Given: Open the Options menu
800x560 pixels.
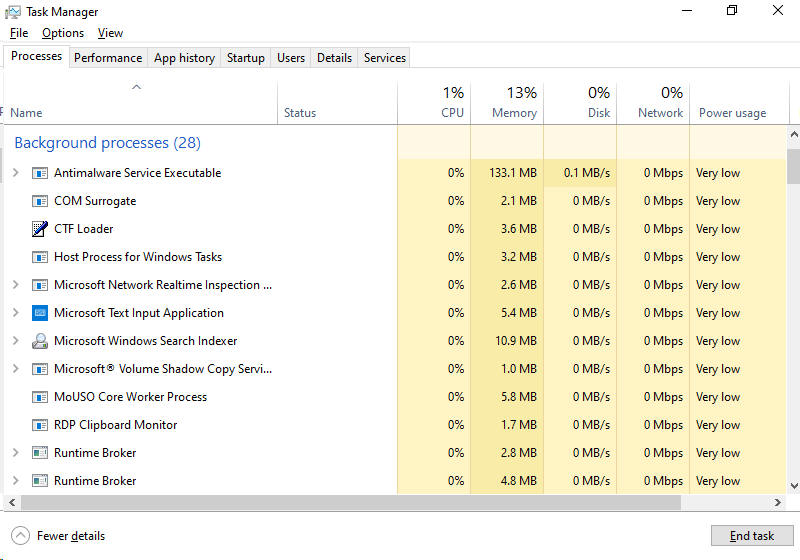Looking at the screenshot, I should click(63, 33).
